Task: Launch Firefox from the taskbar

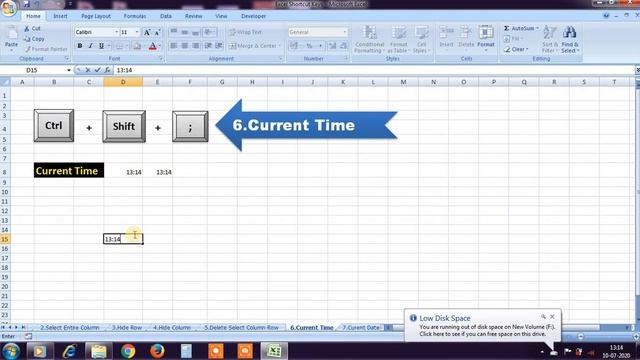Action: click(157, 351)
